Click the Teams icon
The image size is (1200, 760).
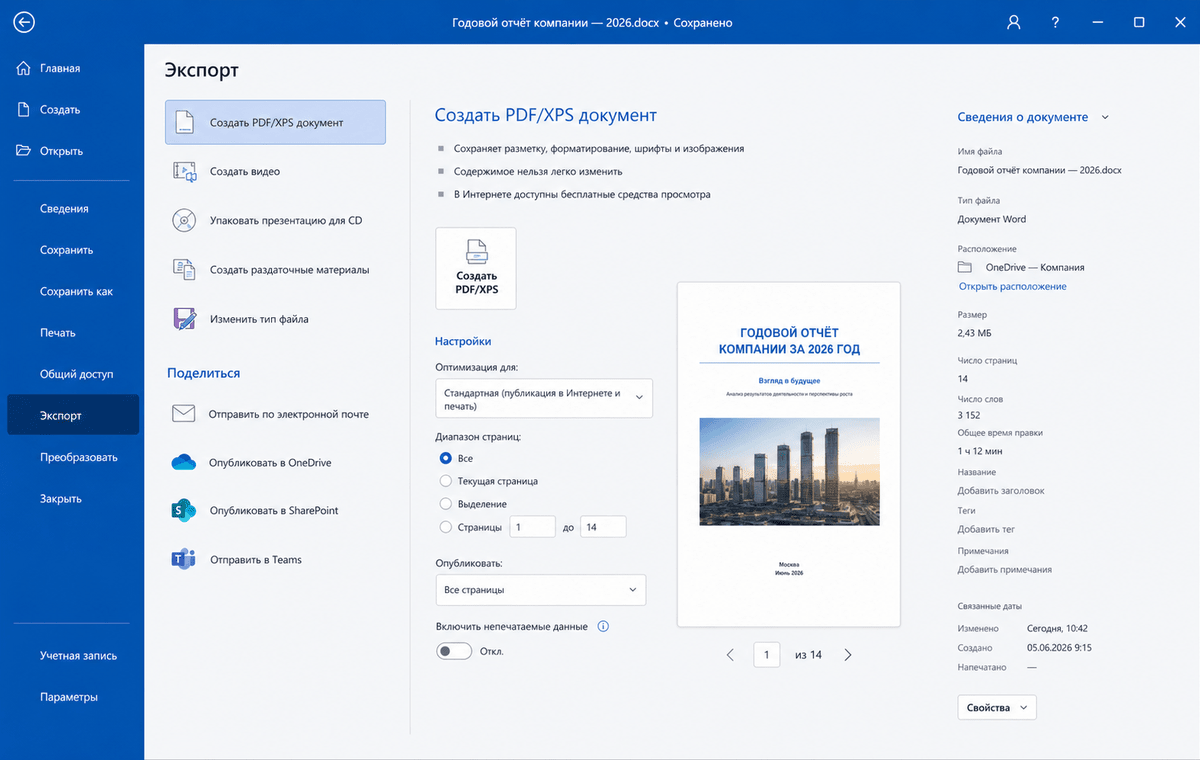(183, 560)
